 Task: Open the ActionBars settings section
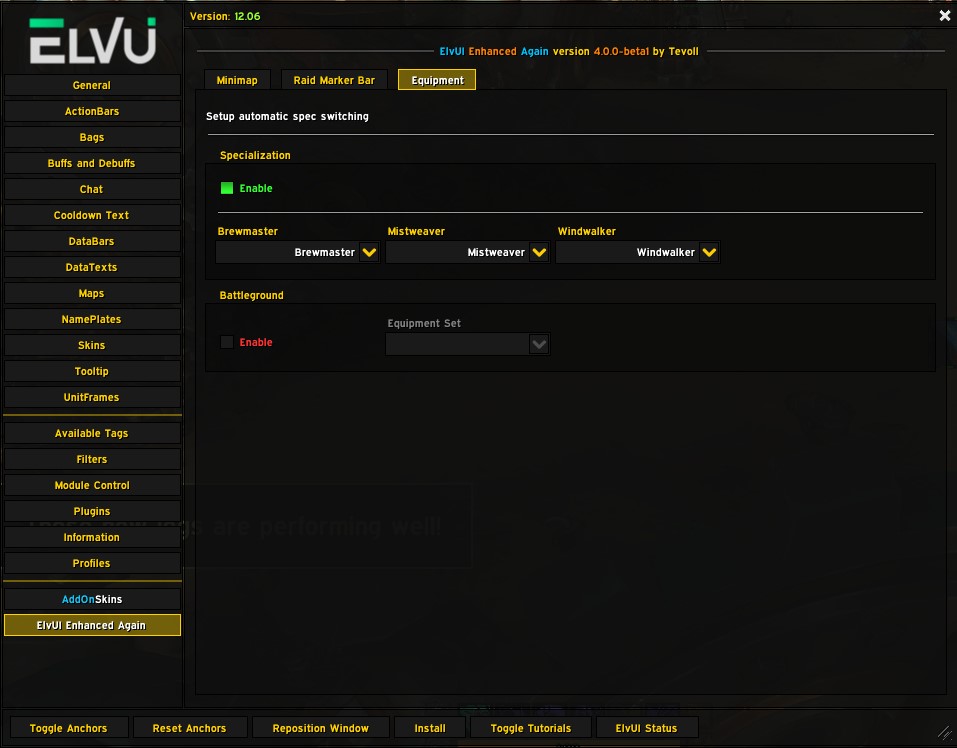tap(92, 111)
